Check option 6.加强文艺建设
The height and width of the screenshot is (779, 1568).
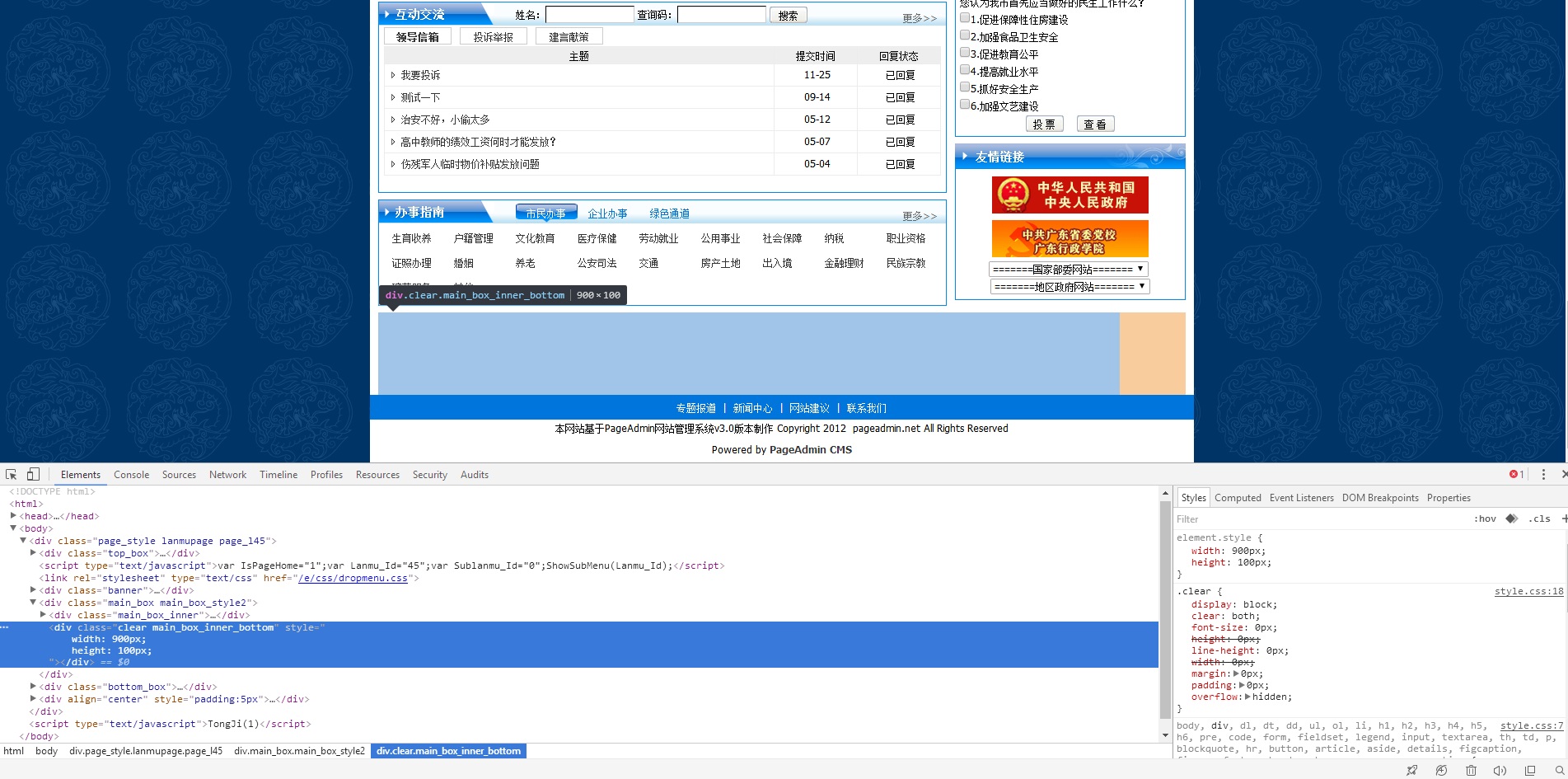[x=965, y=105]
